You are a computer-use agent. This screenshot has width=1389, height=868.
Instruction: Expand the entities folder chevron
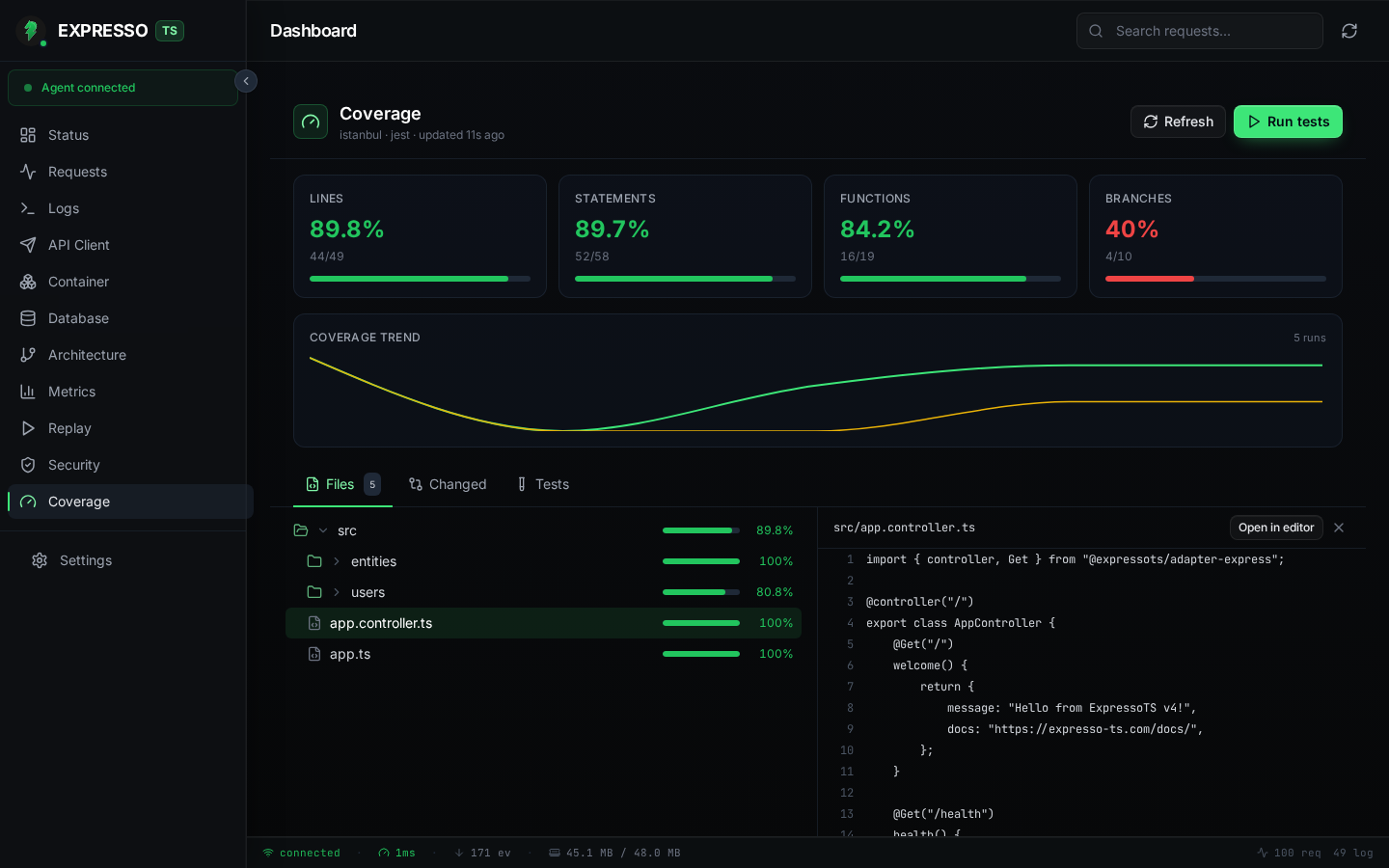coord(337,561)
